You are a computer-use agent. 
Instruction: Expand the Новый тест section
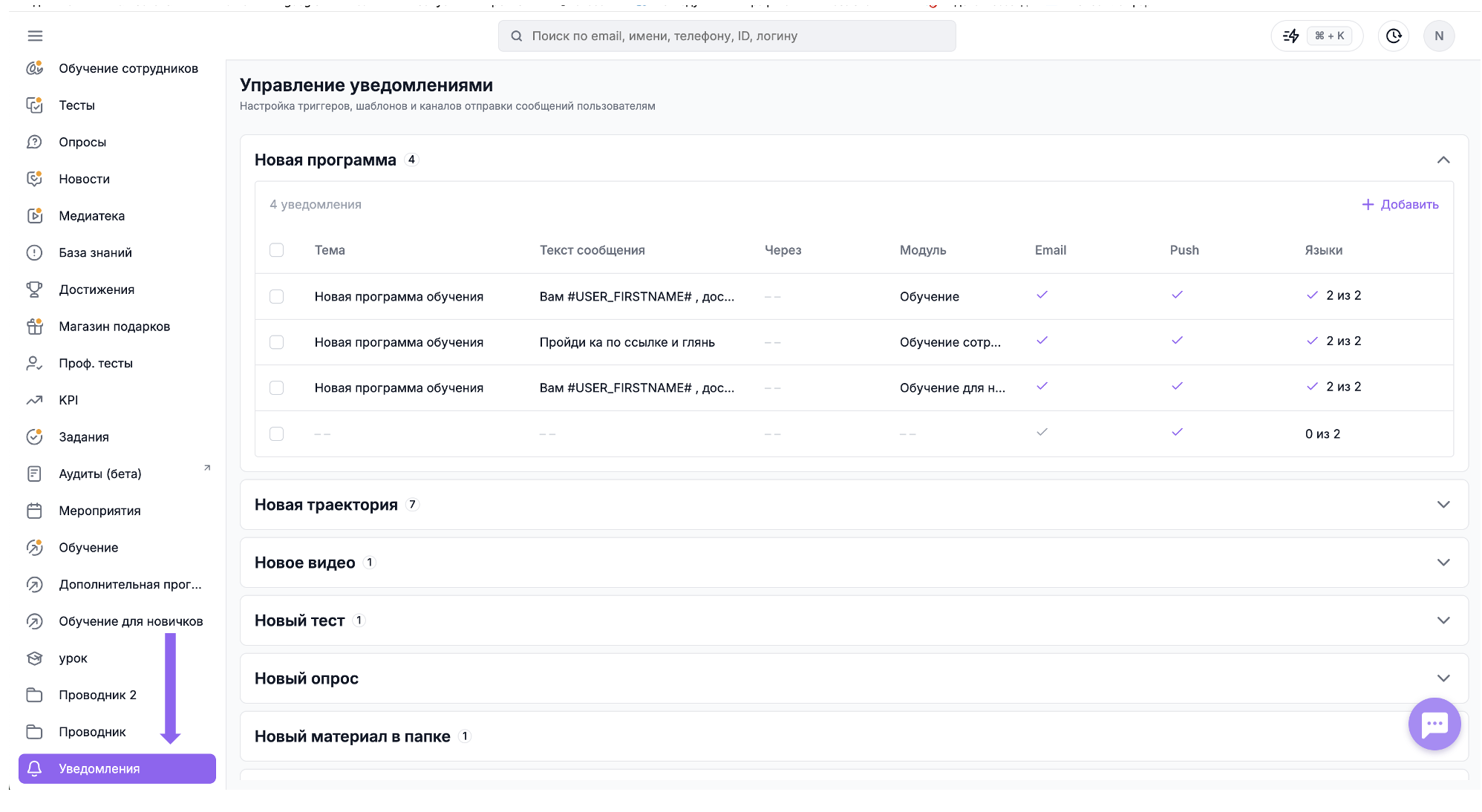[x=1443, y=621]
